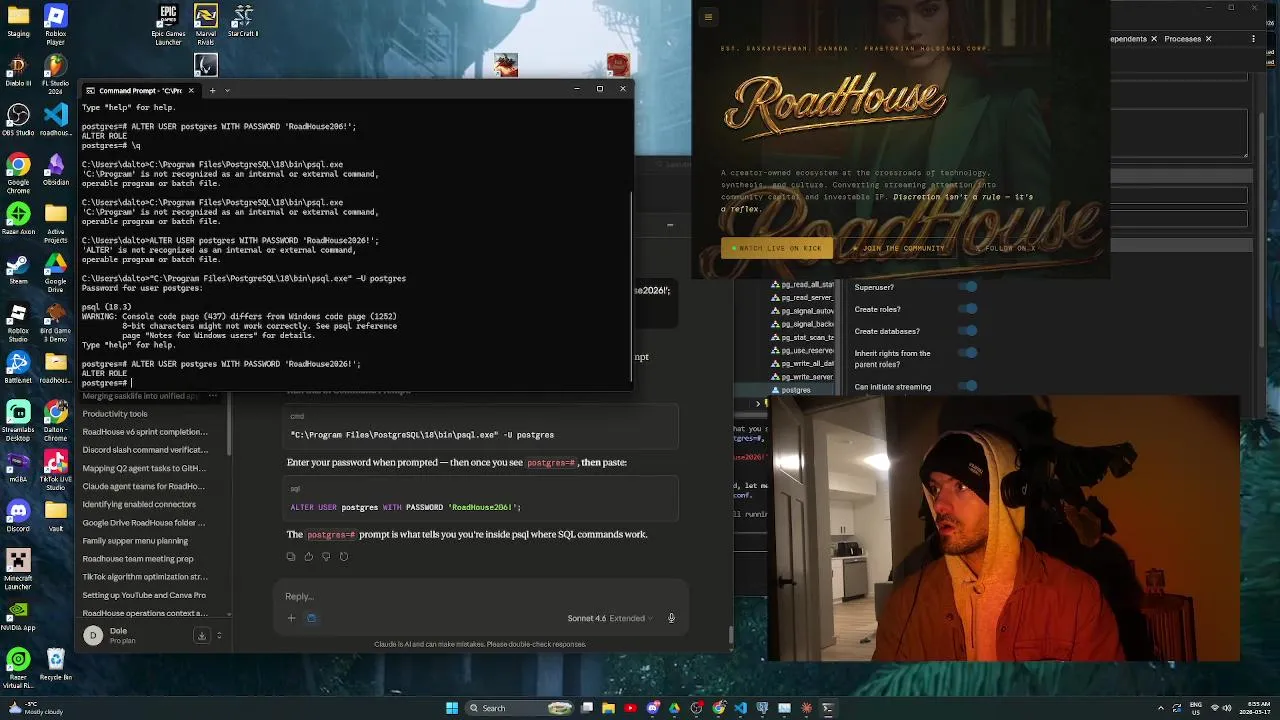Select the pg_signal_backend role tree item
This screenshot has width=1280, height=720.
(802, 324)
